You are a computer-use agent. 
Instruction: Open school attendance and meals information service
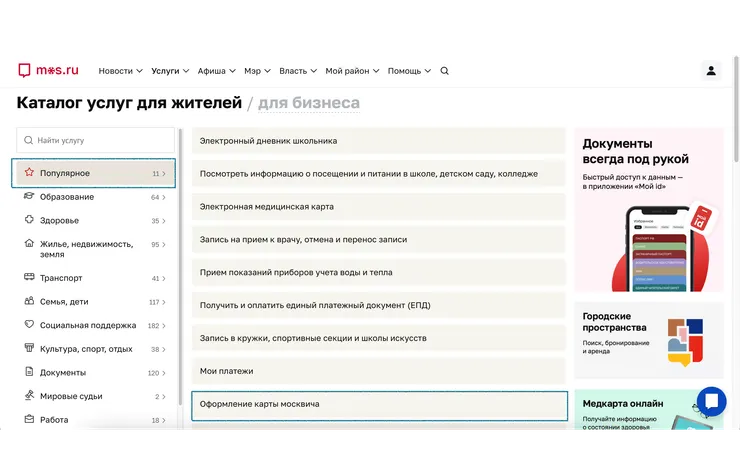pos(378,174)
